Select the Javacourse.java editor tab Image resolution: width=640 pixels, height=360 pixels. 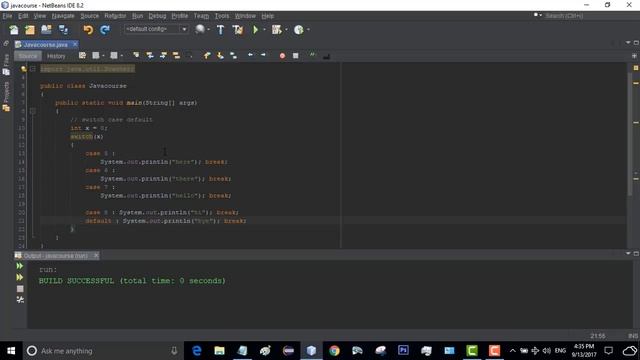pyautogui.click(x=45, y=44)
